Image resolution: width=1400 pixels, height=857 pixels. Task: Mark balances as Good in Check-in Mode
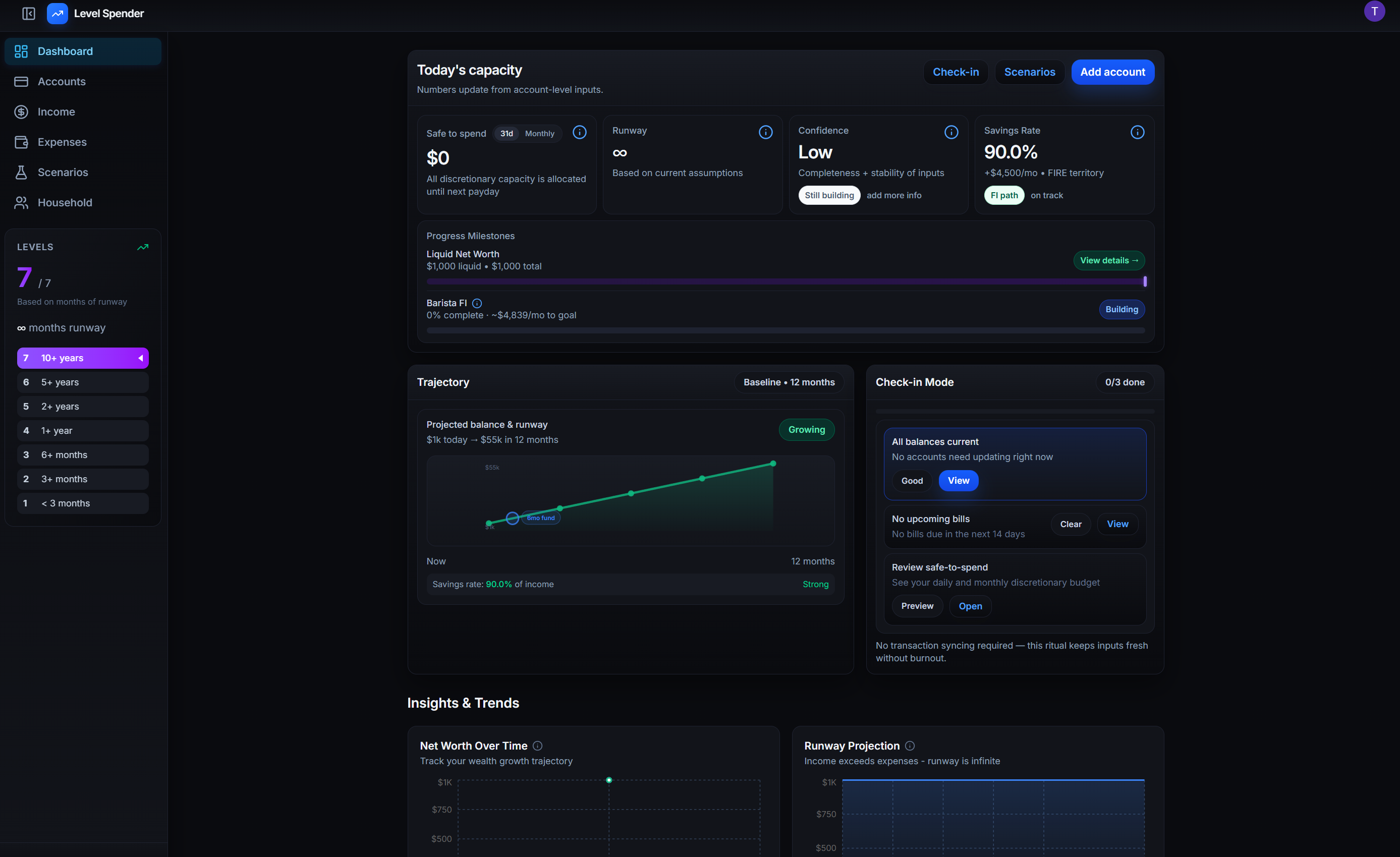coord(911,481)
